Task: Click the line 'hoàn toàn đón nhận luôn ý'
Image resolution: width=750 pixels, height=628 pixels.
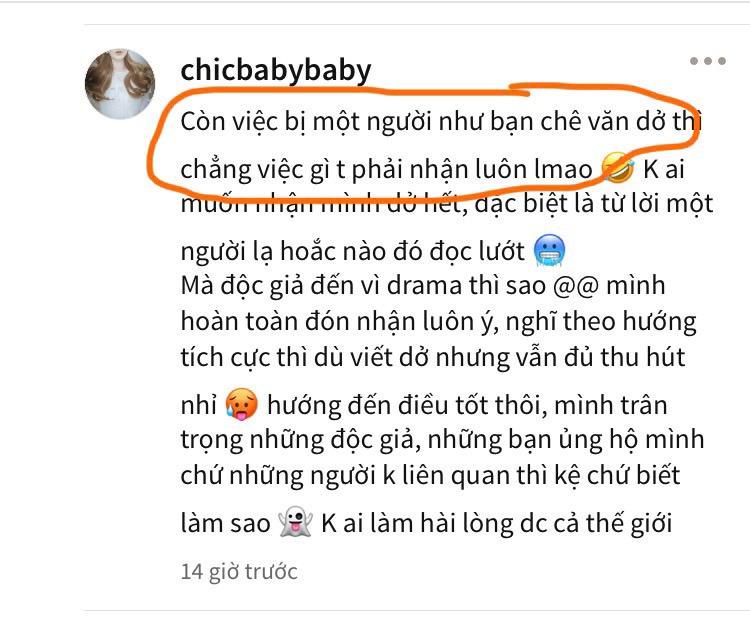Action: click(438, 321)
